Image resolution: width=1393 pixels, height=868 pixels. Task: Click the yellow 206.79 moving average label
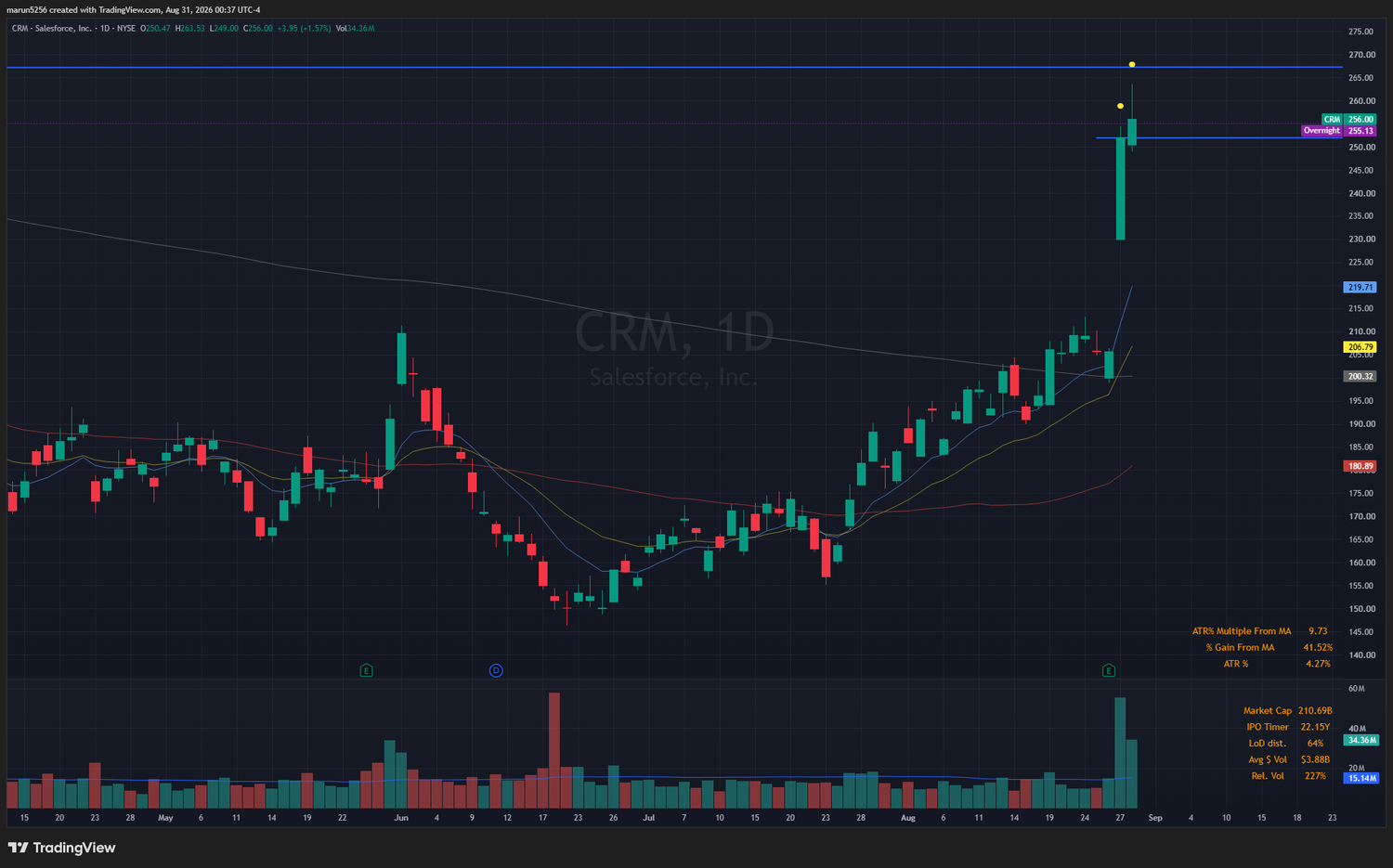click(x=1360, y=347)
